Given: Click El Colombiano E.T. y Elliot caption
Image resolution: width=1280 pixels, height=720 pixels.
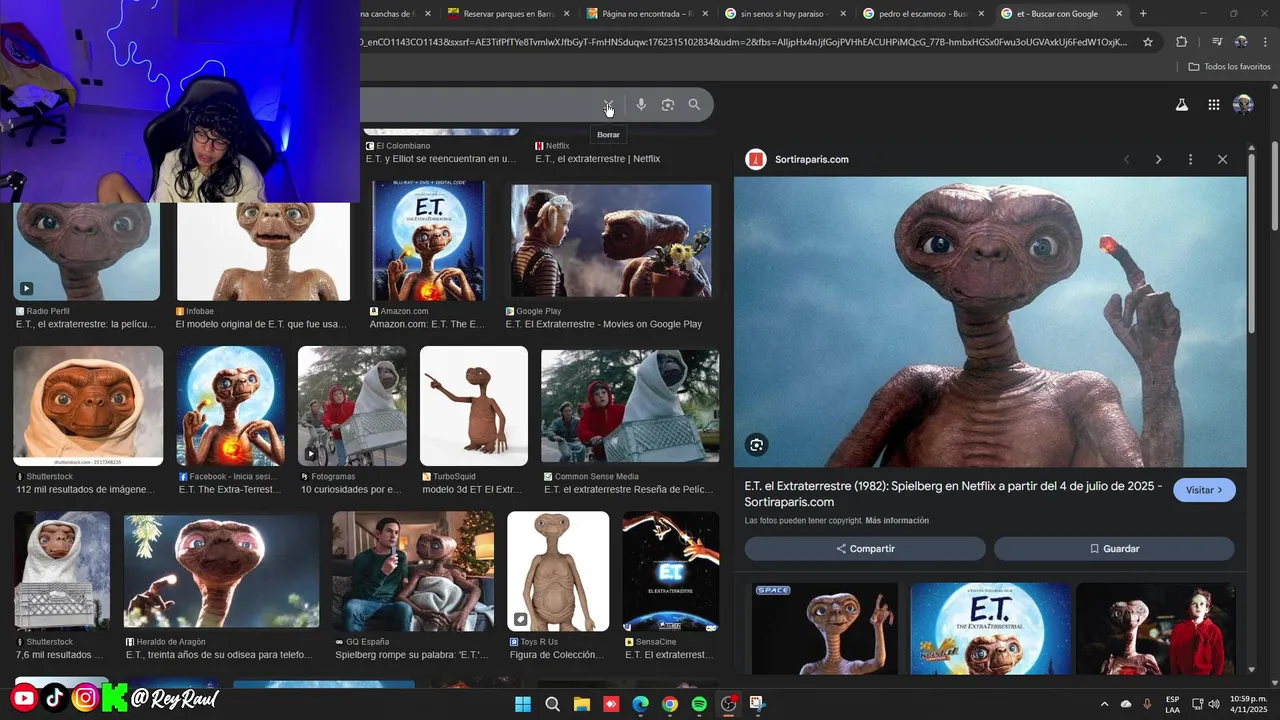Looking at the screenshot, I should coord(441,159).
